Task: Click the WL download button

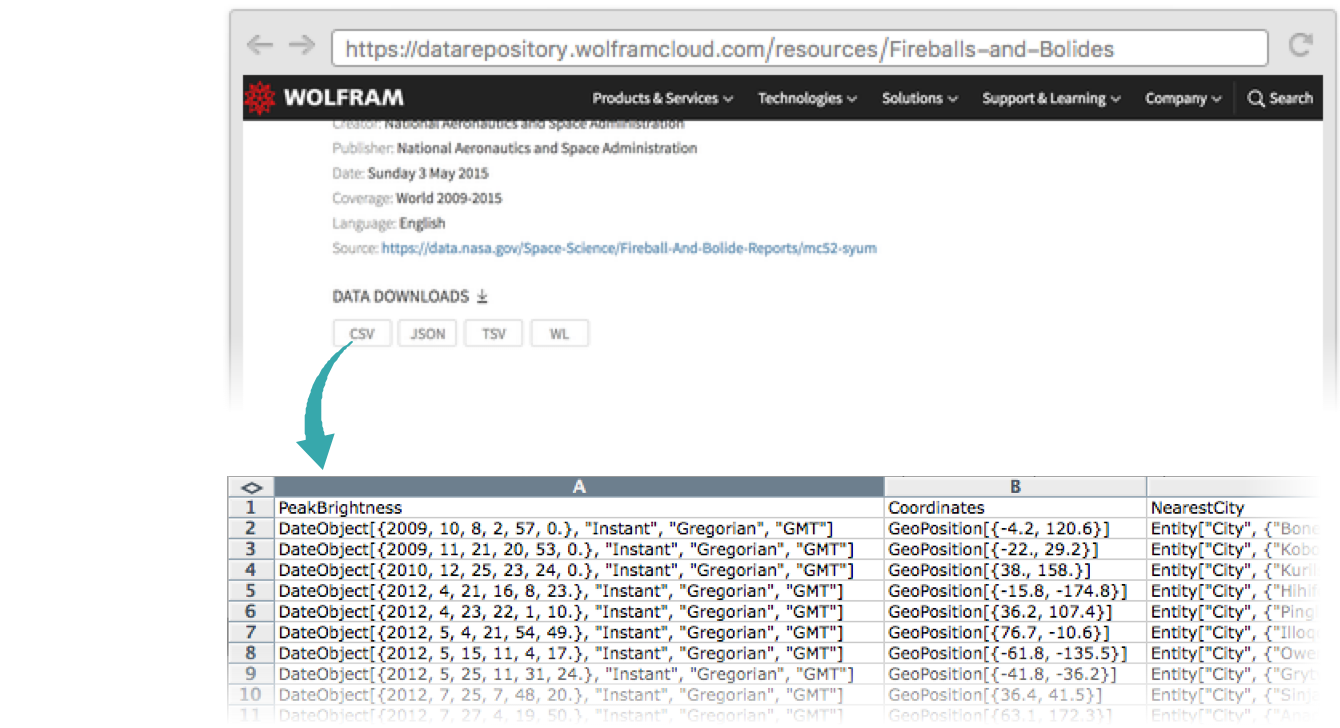Action: click(559, 334)
